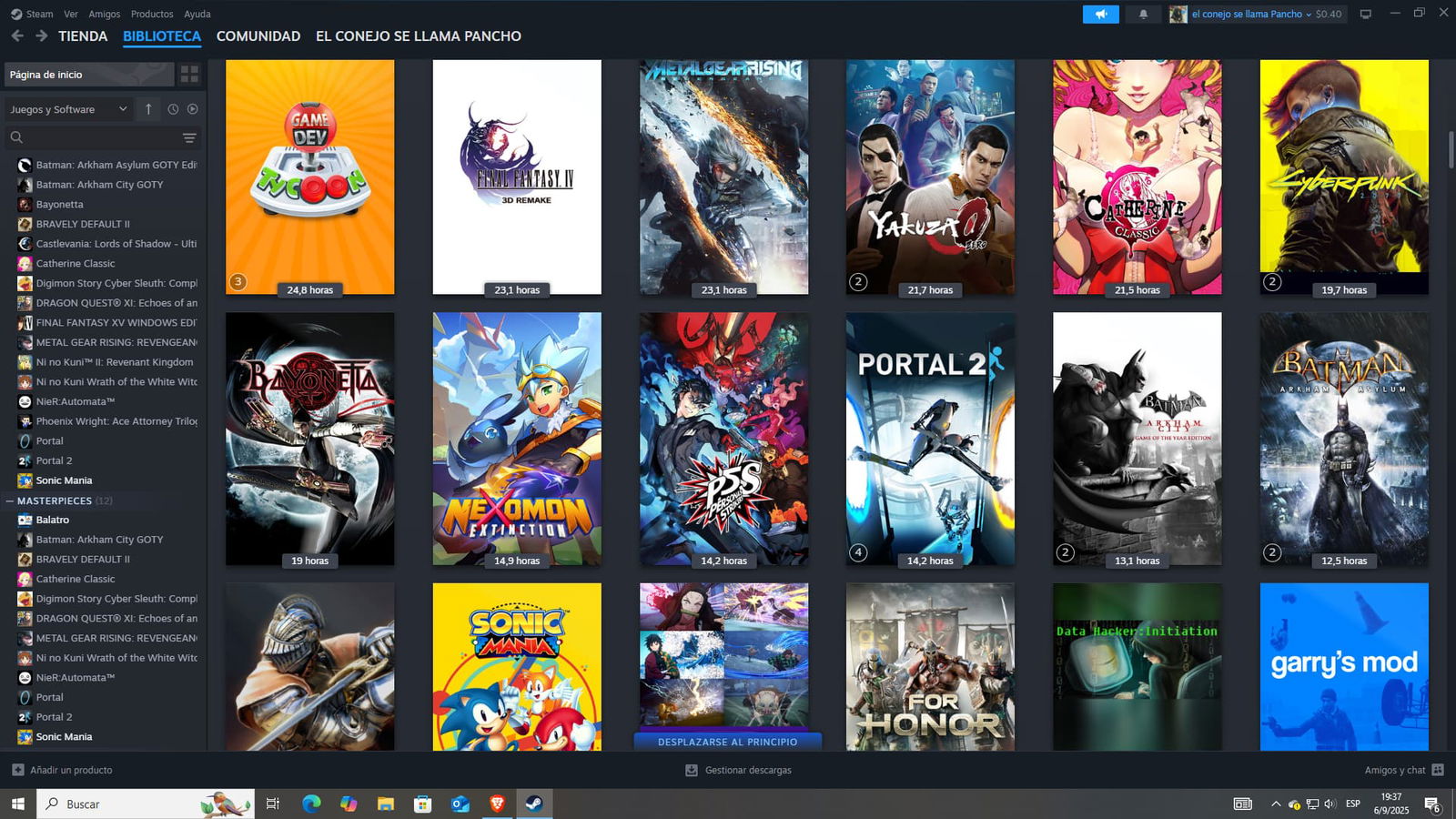Open the notifications bell
The image size is (1456, 819).
[x=1143, y=15]
